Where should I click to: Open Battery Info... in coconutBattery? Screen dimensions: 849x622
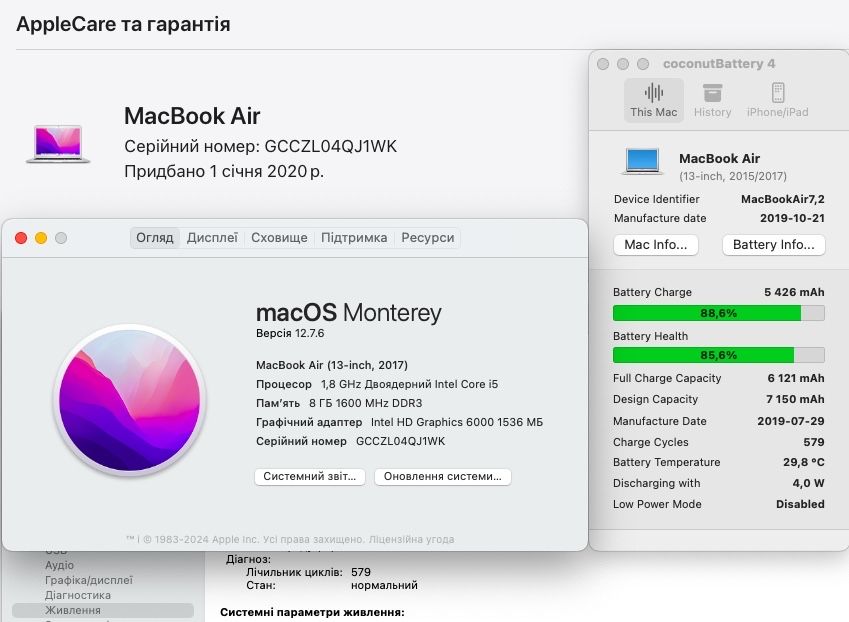(773, 245)
